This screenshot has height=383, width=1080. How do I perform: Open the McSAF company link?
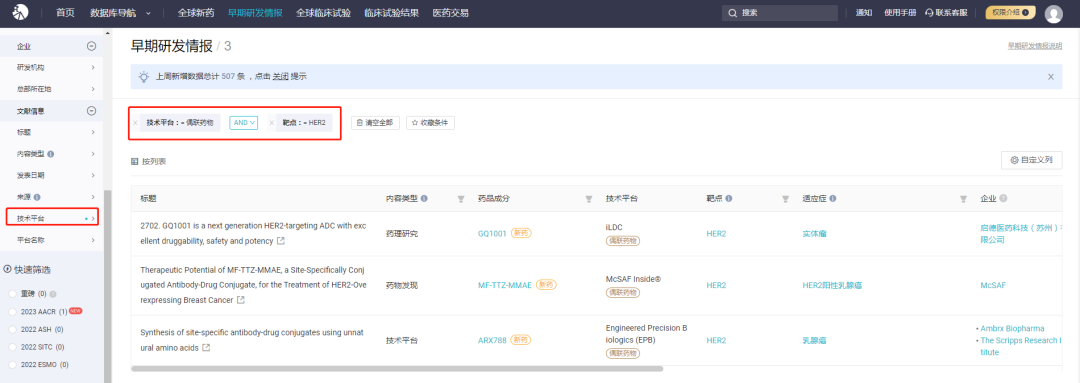pos(993,285)
